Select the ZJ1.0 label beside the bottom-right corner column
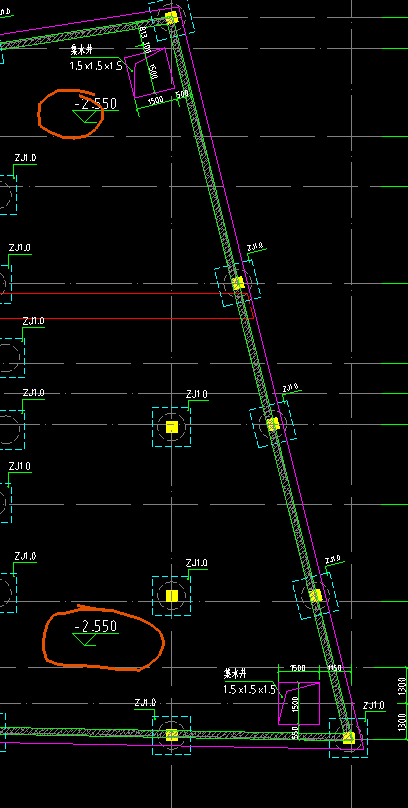The width and height of the screenshot is (408, 808). point(373,705)
